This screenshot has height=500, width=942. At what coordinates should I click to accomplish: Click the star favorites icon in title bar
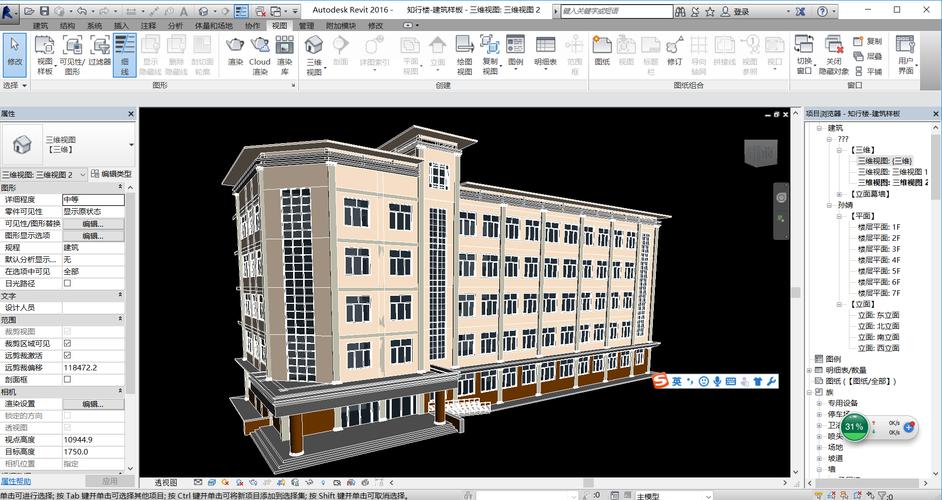710,11
